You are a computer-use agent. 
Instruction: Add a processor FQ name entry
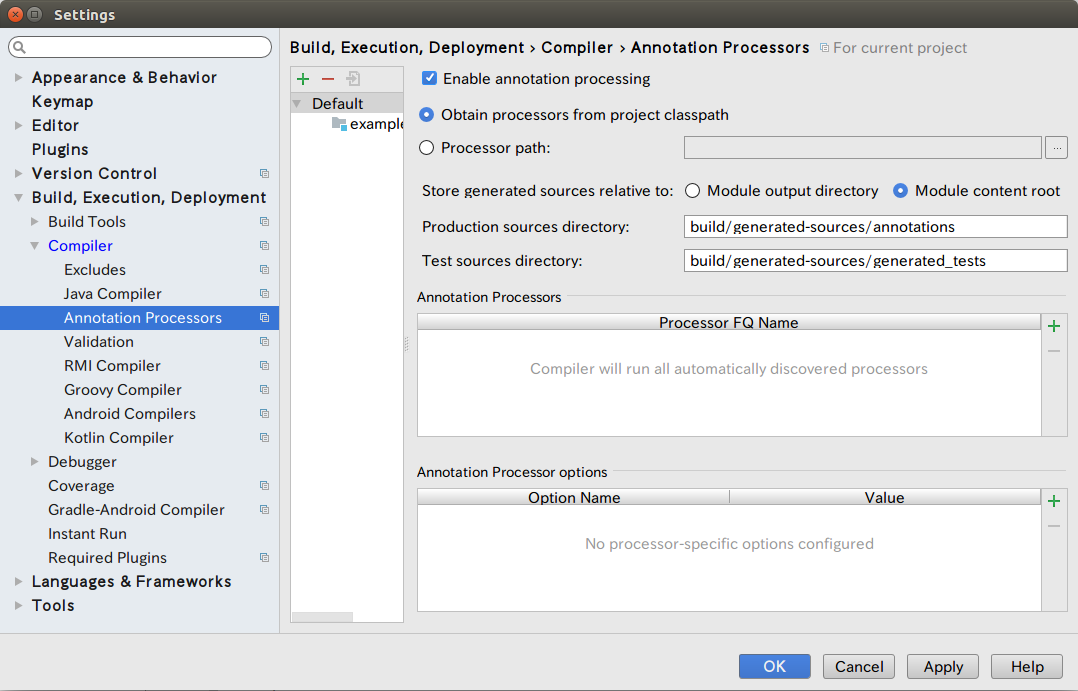(1055, 324)
